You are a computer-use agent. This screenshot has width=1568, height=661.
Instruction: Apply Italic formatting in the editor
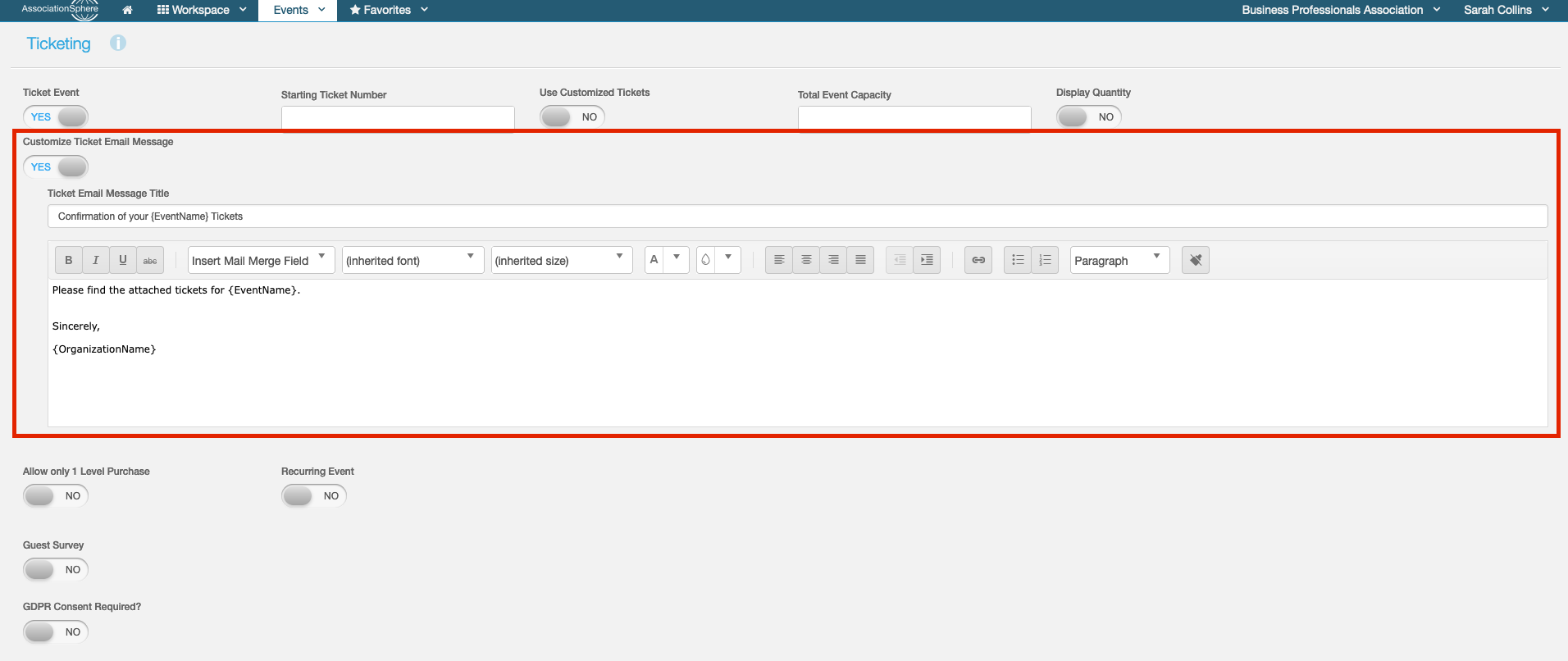[96, 260]
